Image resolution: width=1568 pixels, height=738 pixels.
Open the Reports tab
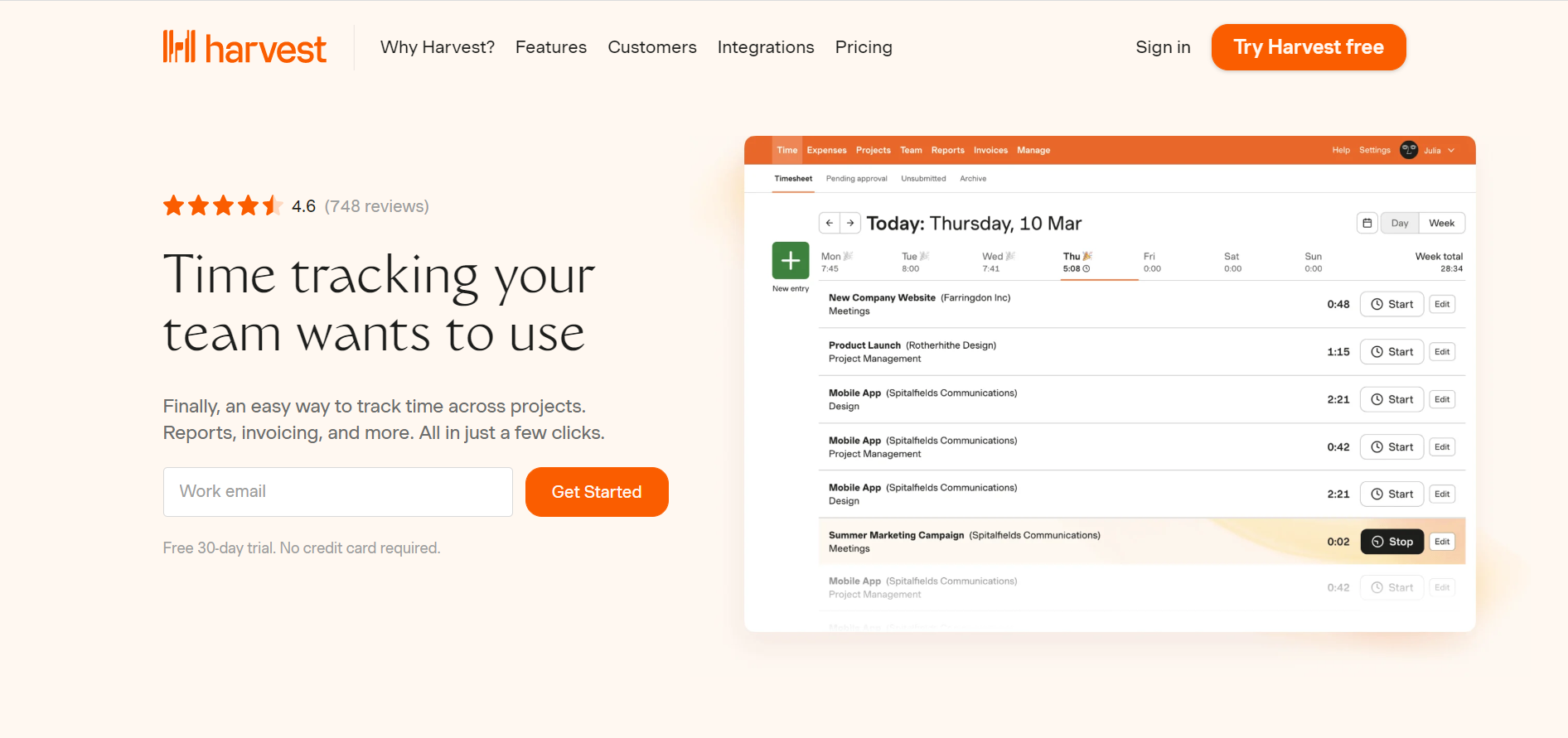[x=948, y=150]
